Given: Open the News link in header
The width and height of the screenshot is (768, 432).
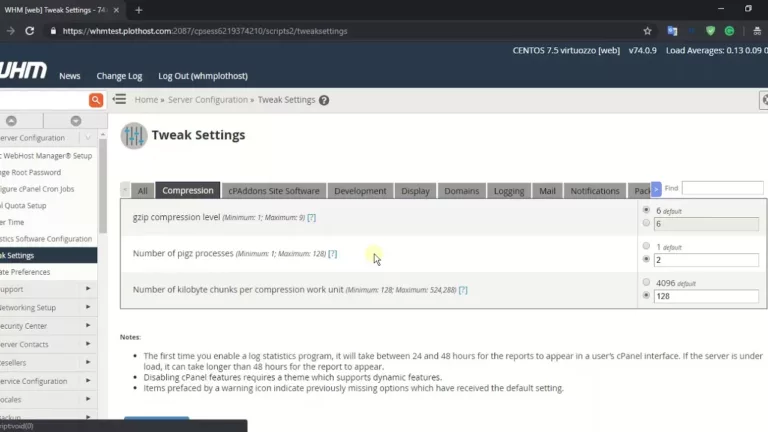Looking at the screenshot, I should point(70,76).
